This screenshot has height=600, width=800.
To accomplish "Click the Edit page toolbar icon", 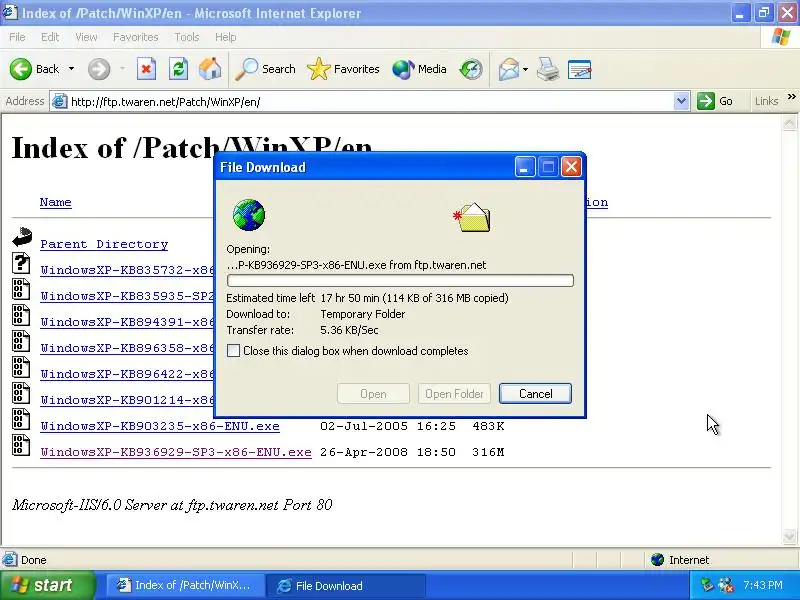I will [579, 69].
